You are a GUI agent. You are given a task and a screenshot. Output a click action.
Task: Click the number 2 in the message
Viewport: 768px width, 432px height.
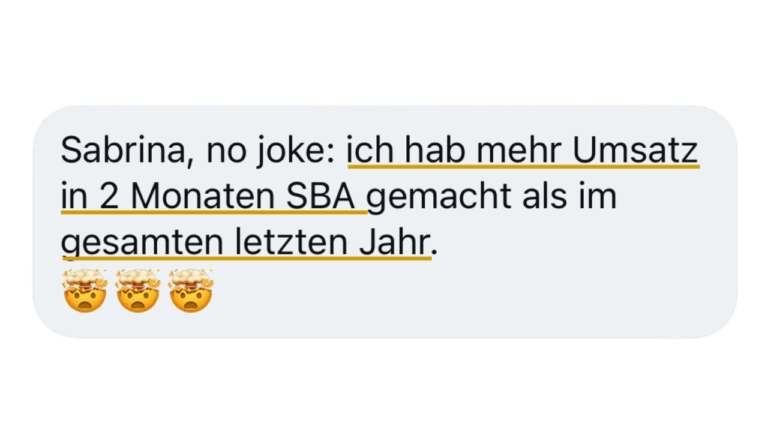(110, 196)
